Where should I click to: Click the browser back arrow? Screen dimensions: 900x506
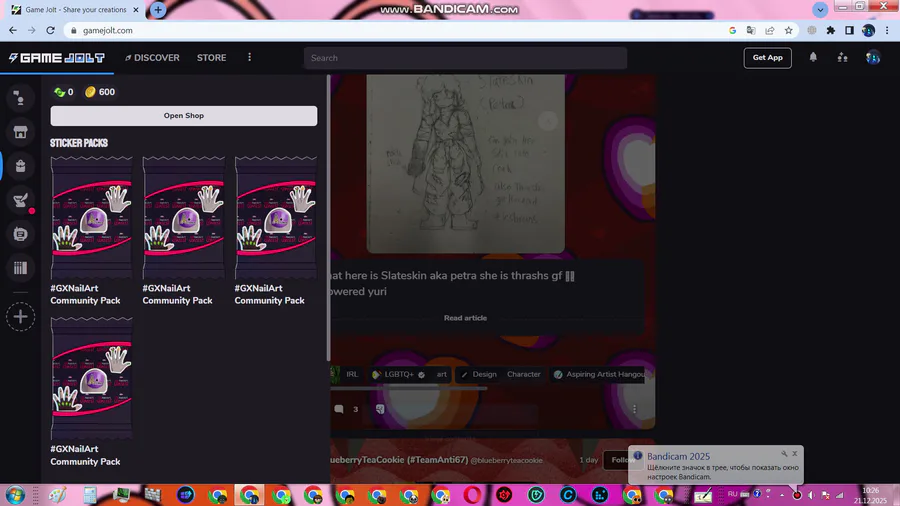[x=13, y=30]
